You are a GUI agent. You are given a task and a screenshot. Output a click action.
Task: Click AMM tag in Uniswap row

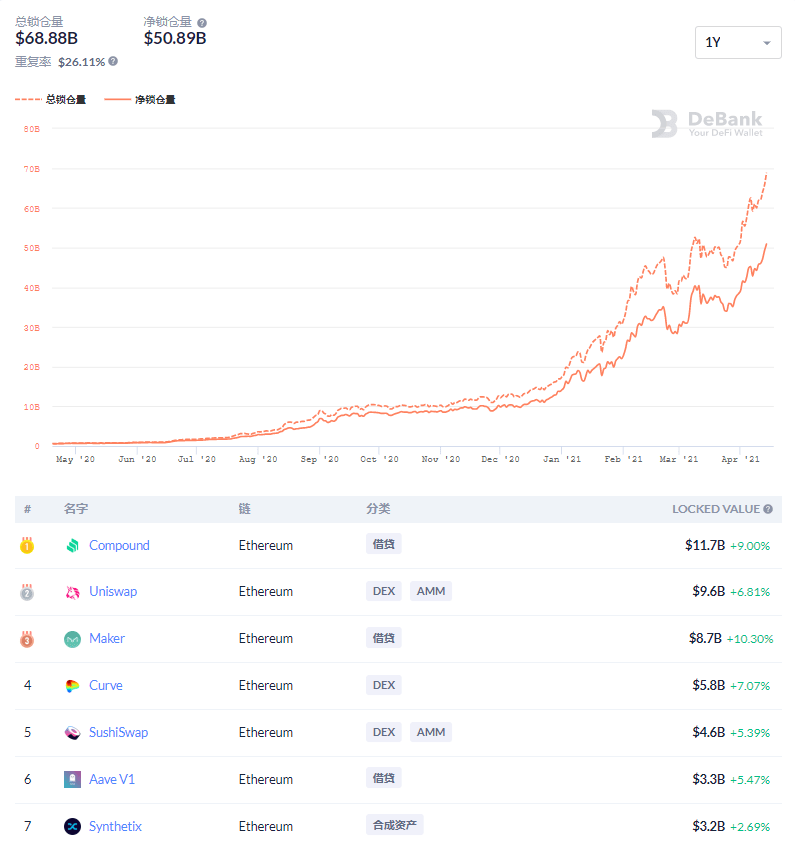(430, 591)
